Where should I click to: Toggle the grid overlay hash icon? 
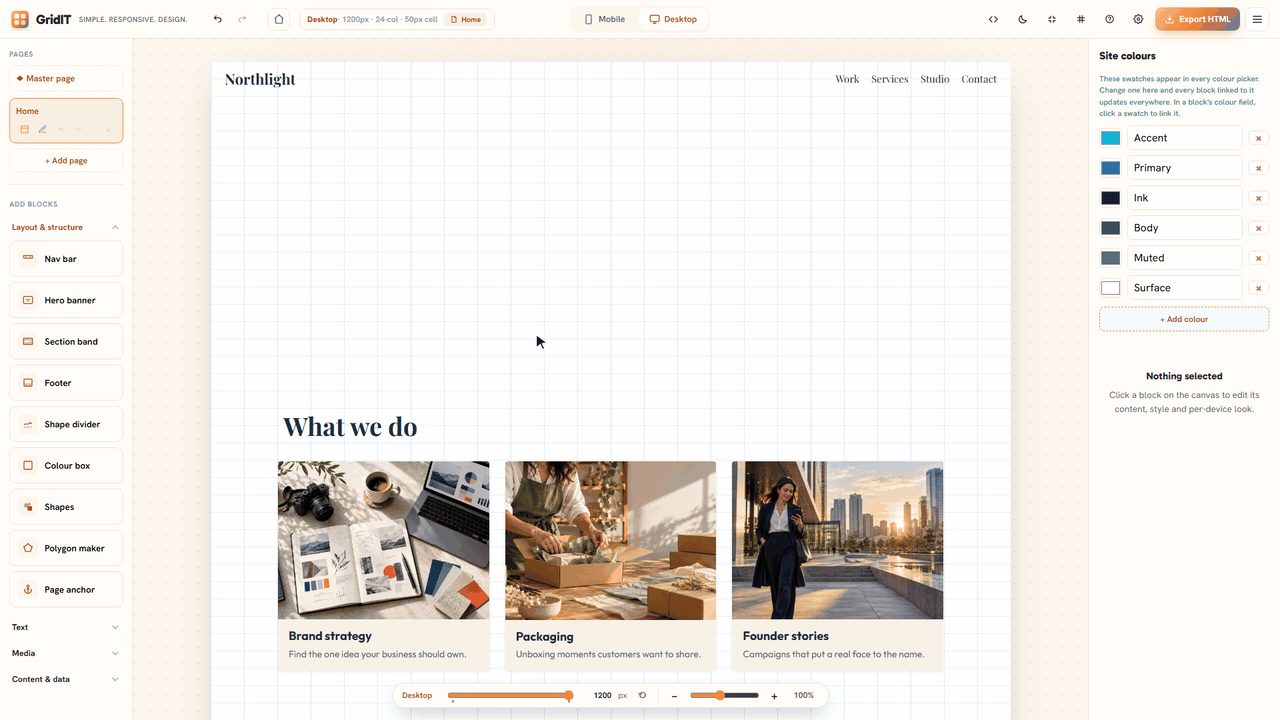point(1081,19)
